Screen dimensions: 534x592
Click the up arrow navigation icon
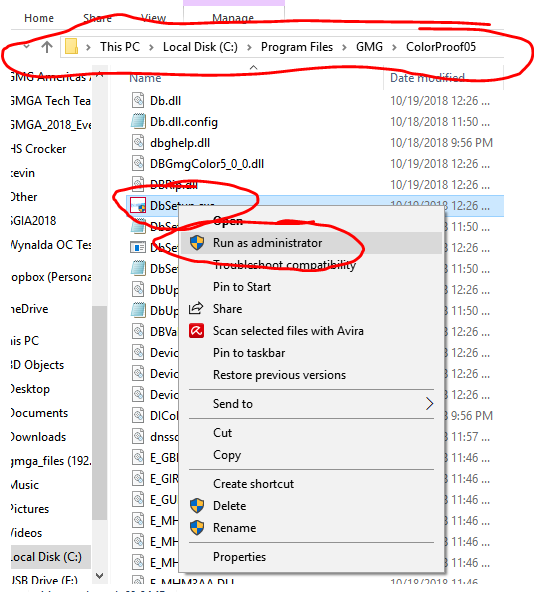(47, 47)
